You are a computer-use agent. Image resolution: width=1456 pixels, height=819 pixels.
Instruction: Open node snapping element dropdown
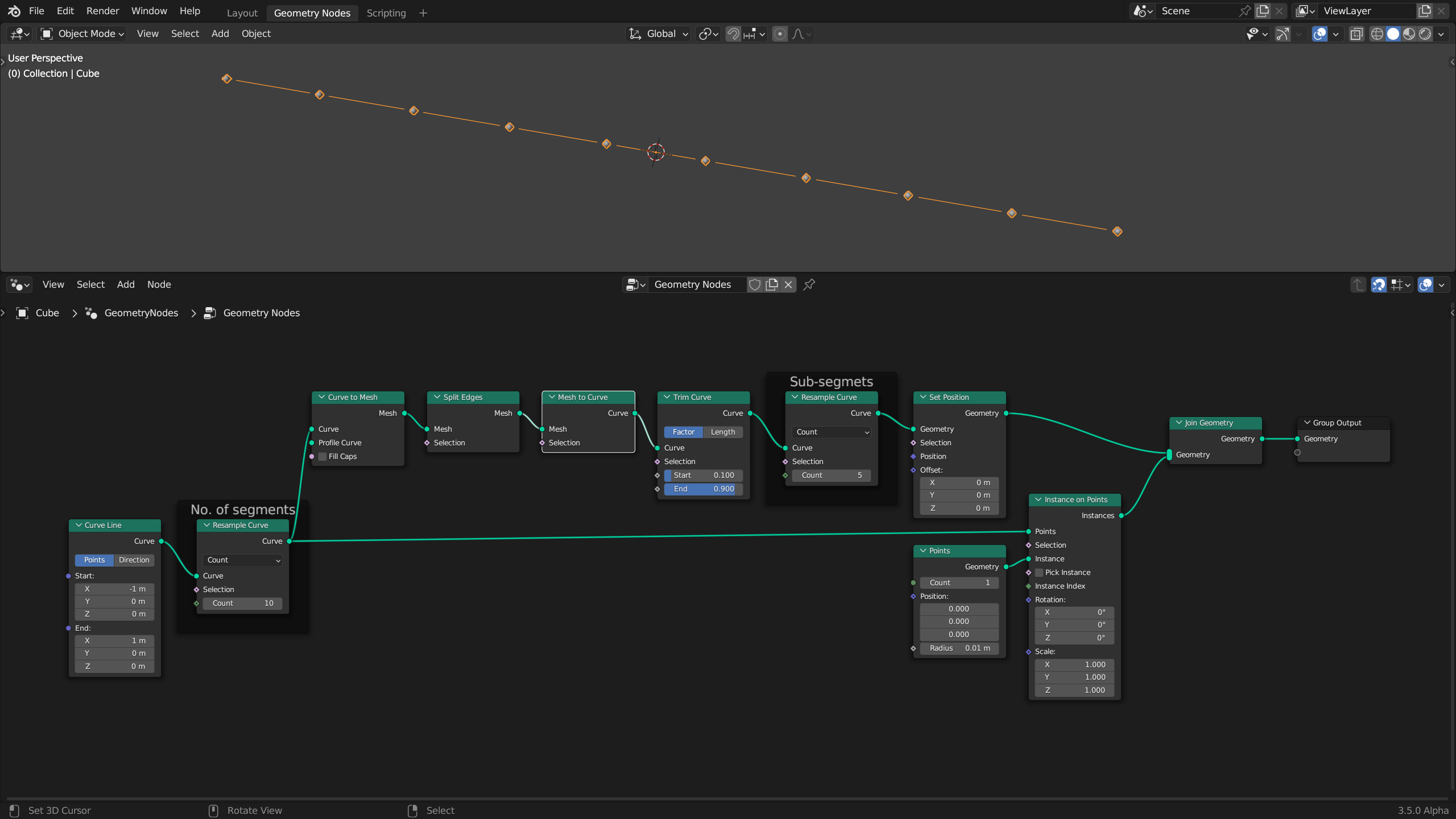click(1400, 284)
